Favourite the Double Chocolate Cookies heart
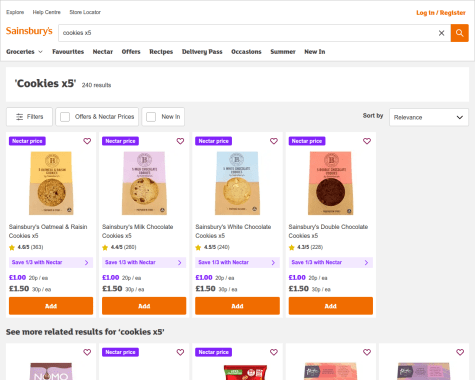This screenshot has width=475, height=380. click(367, 141)
